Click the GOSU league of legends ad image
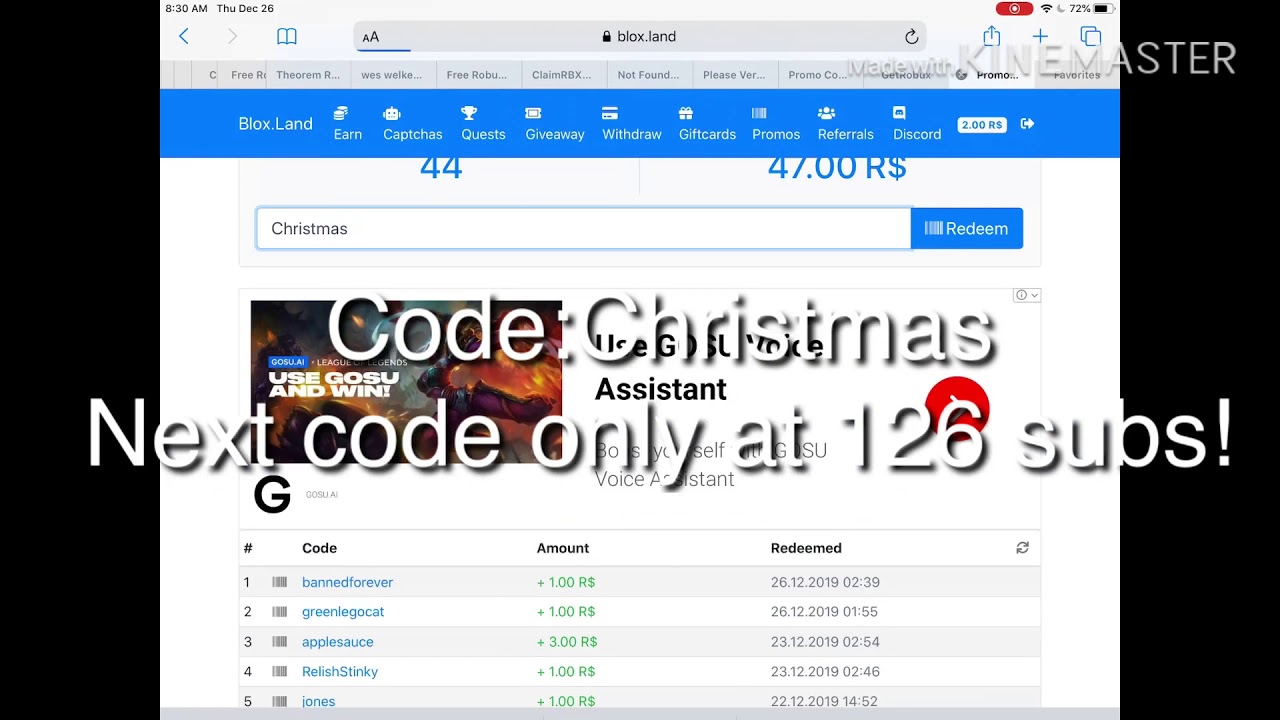Screen dimensions: 1280x720 (x=406, y=382)
